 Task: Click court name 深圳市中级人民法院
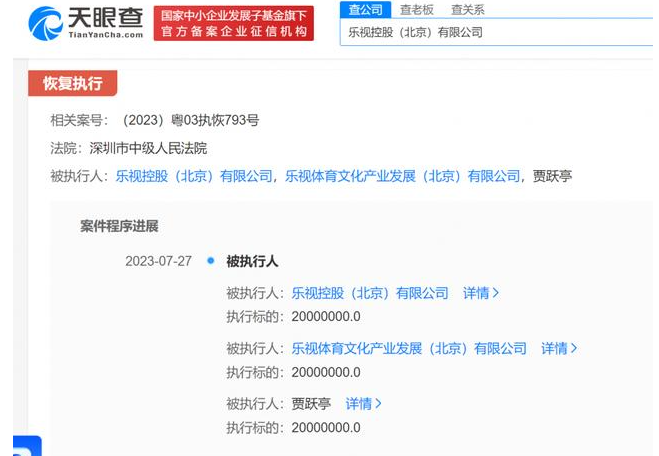coord(148,148)
